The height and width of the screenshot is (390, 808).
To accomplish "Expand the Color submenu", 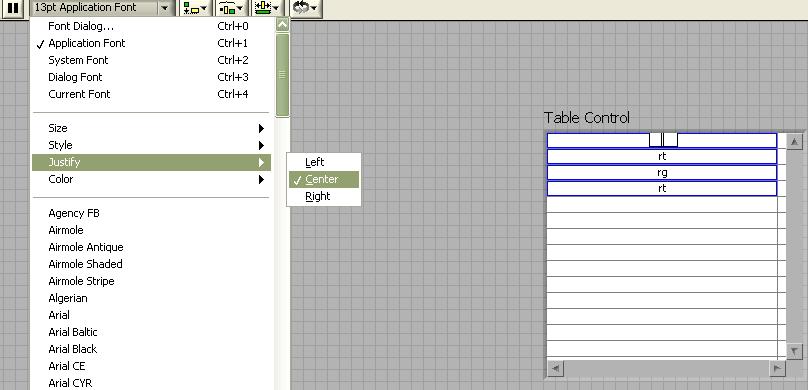I will click(x=151, y=179).
